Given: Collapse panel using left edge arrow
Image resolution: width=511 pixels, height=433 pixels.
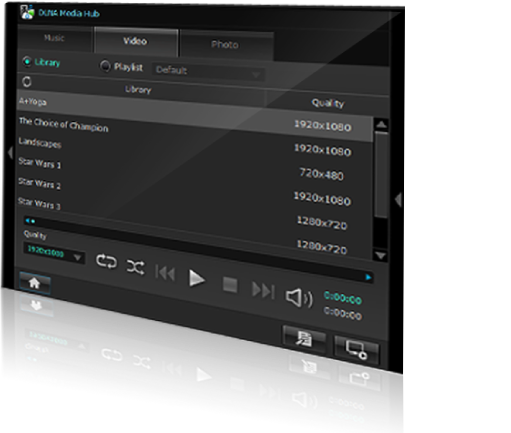Looking at the screenshot, I should pos(10,153).
